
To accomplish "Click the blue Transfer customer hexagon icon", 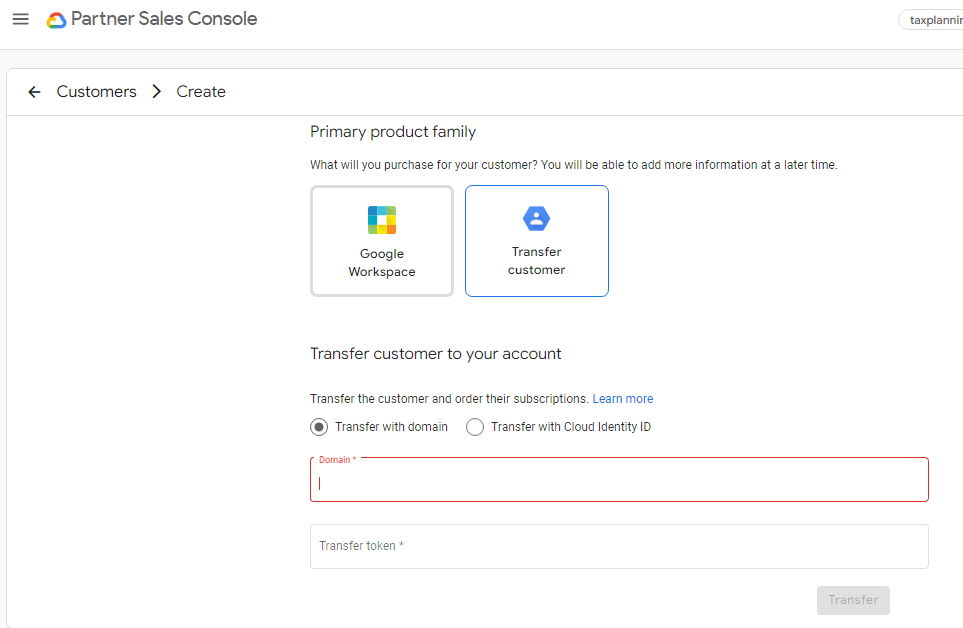I will (x=537, y=219).
